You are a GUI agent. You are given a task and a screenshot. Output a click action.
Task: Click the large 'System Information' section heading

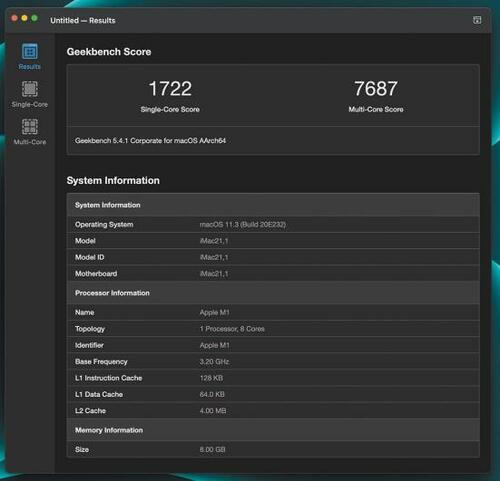pos(113,181)
